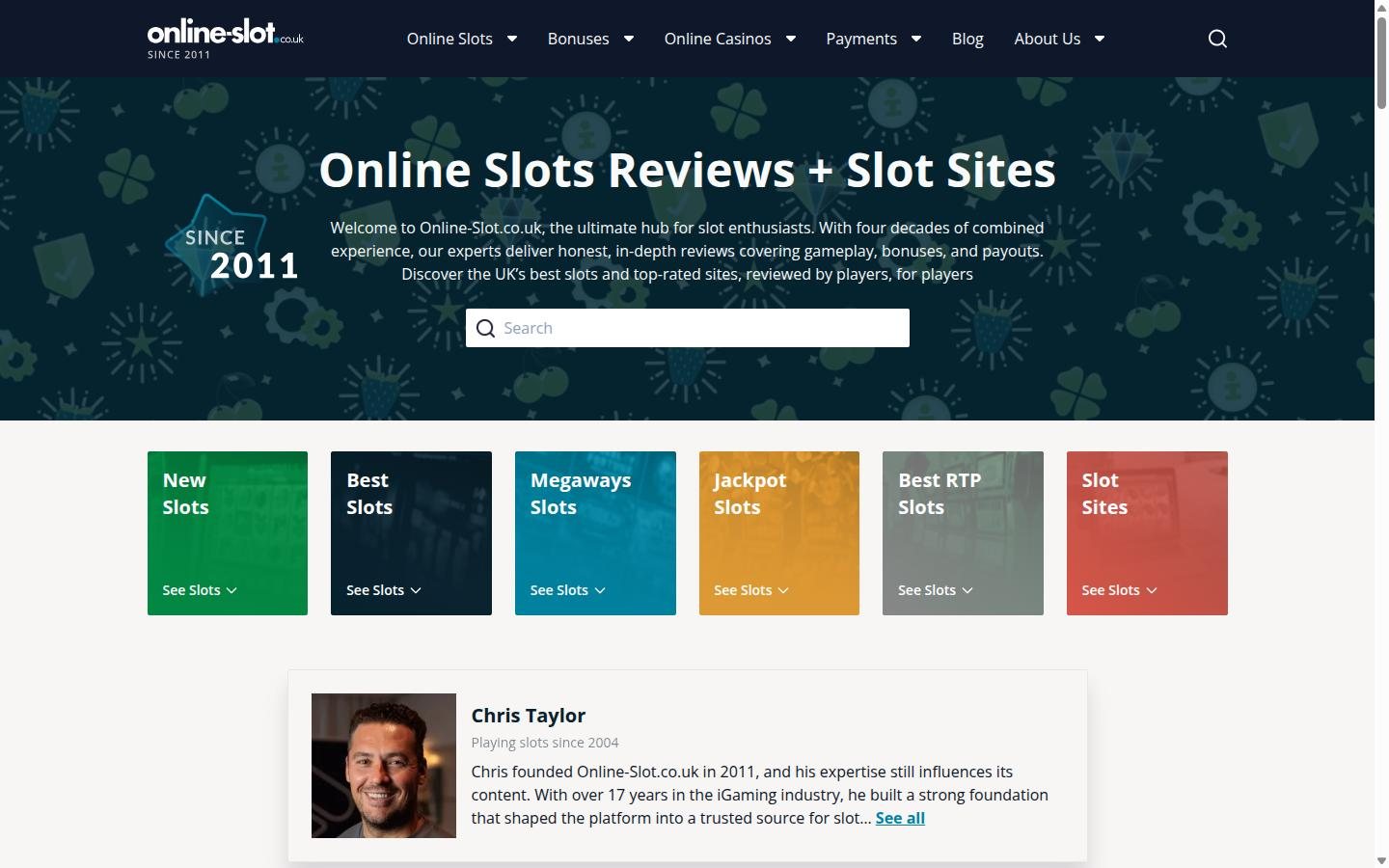Expand the Online Casinos dropdown arrow
The width and height of the screenshot is (1389, 868).
[x=791, y=39]
